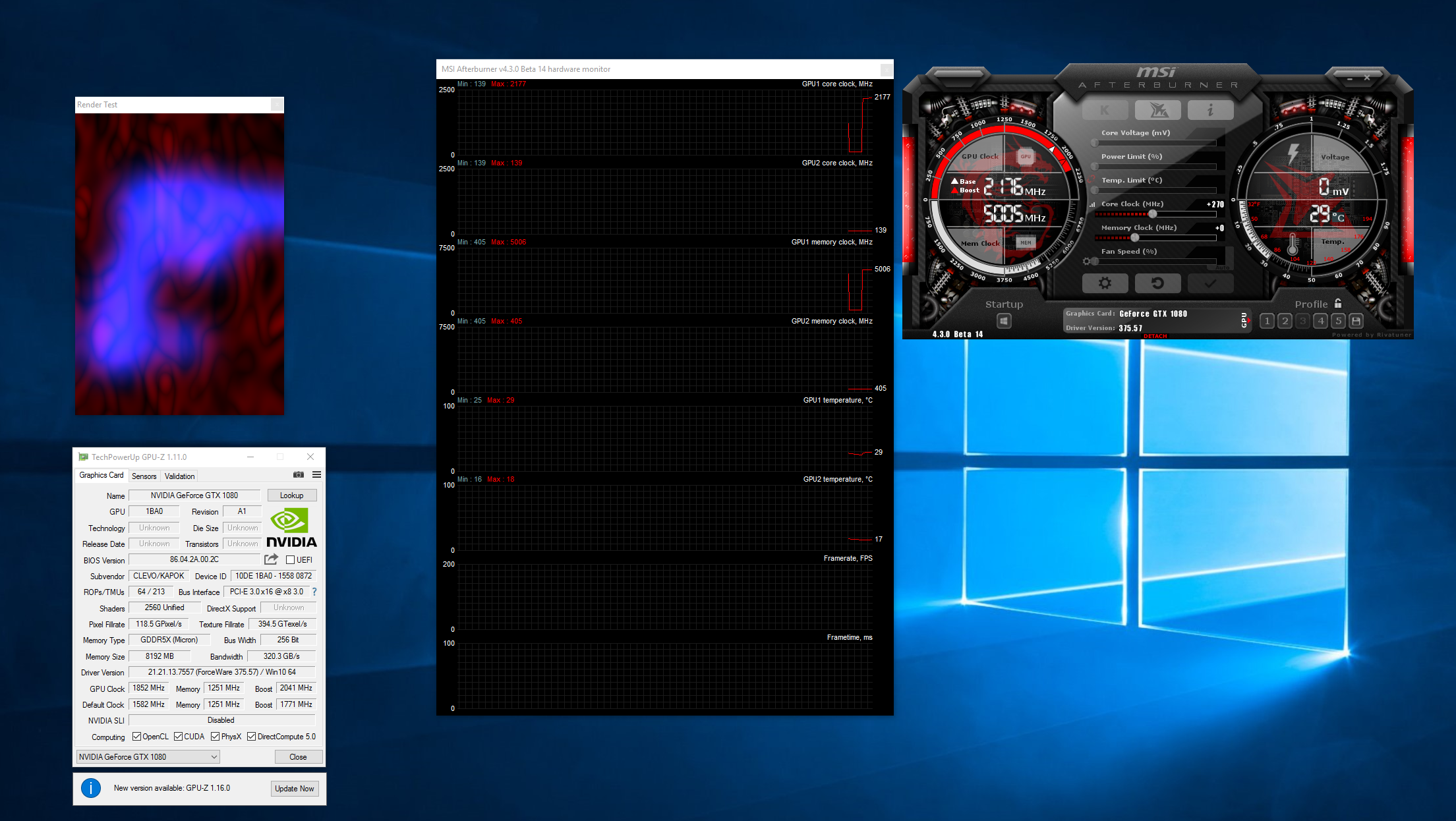Click the BIOS export share icon in GPU-Z

271,559
